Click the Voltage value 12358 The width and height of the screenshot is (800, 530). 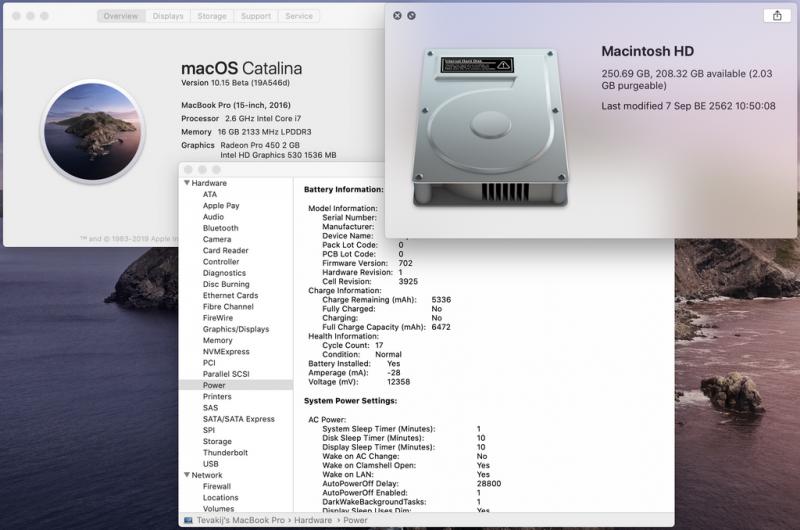pyautogui.click(x=398, y=382)
